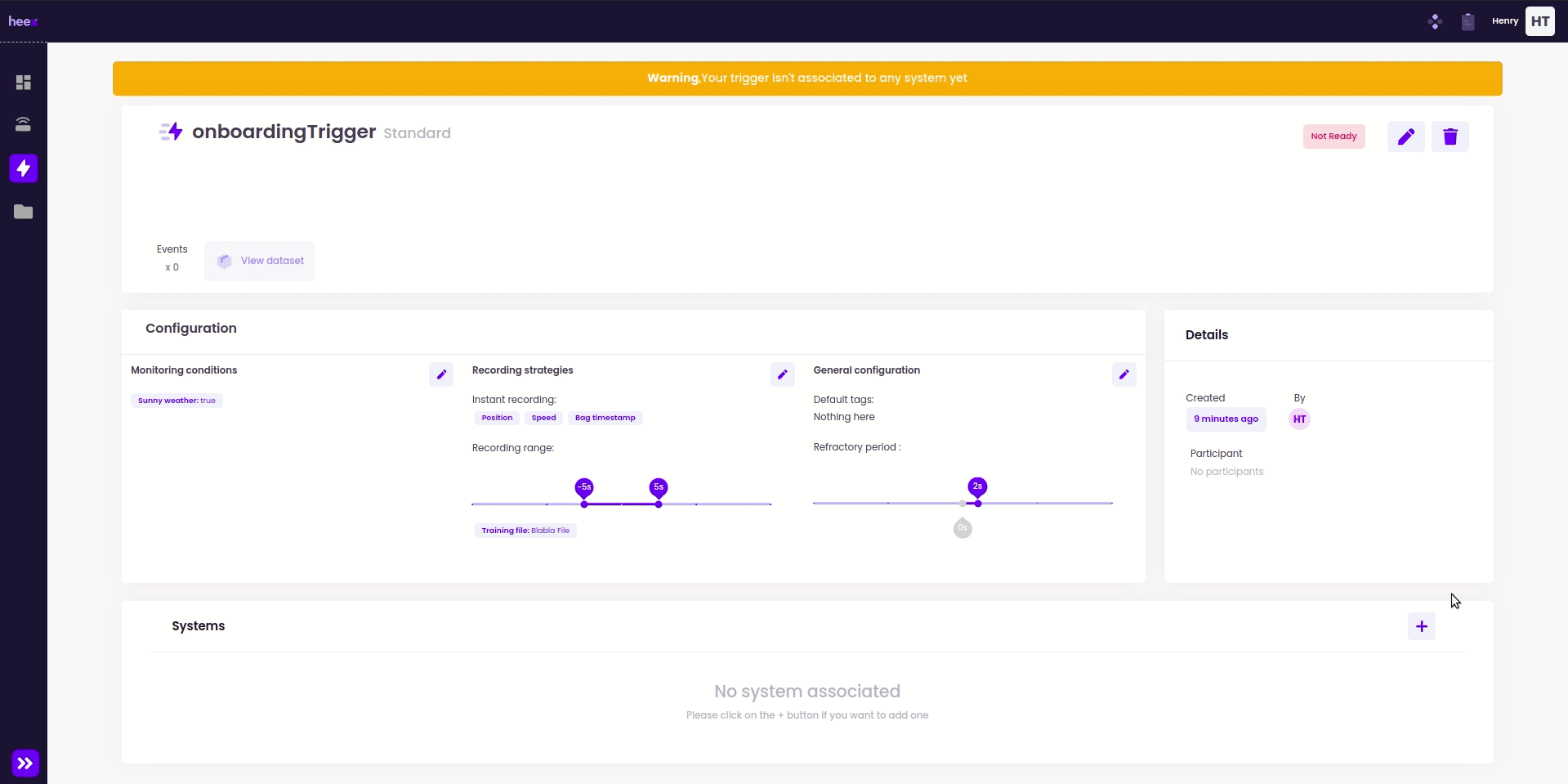The image size is (1568, 784).
Task: Open the datasets folder icon in sidebar
Action: tap(24, 212)
